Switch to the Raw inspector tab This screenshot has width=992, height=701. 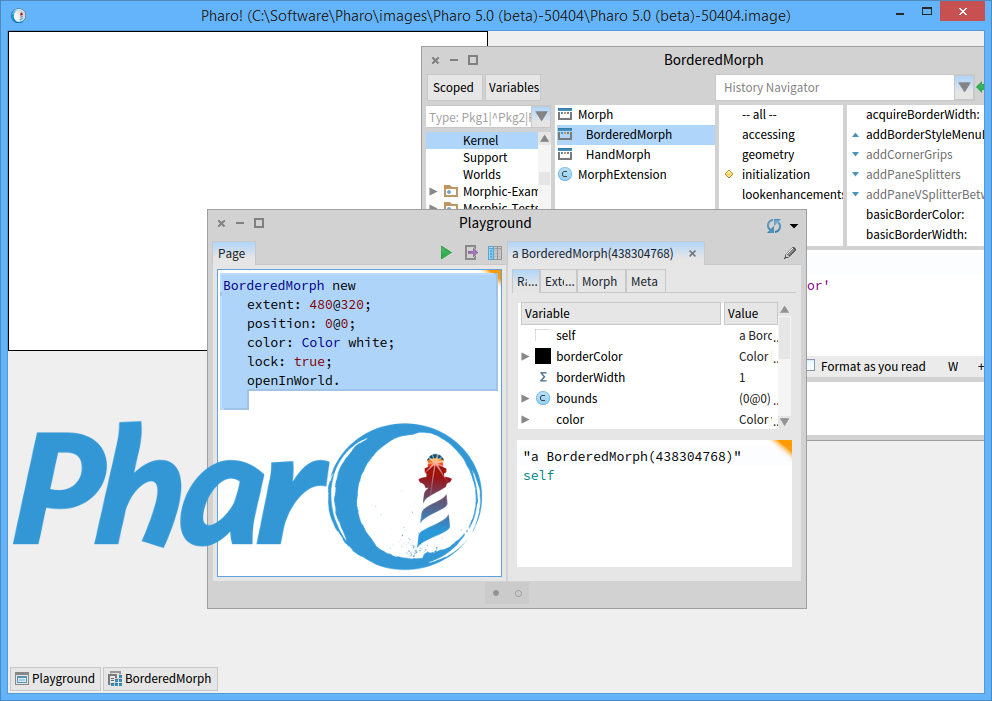[x=527, y=282]
